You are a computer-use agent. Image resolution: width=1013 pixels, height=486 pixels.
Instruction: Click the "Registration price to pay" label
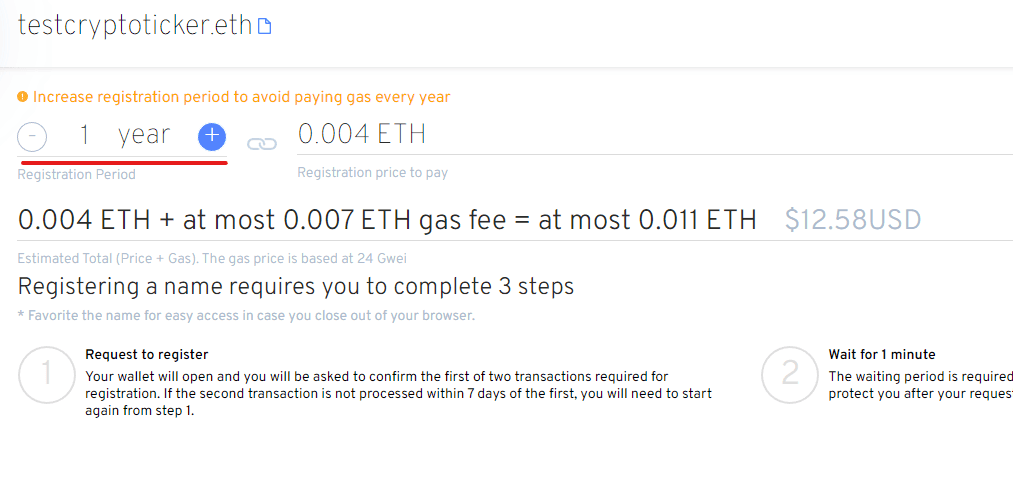point(372,172)
